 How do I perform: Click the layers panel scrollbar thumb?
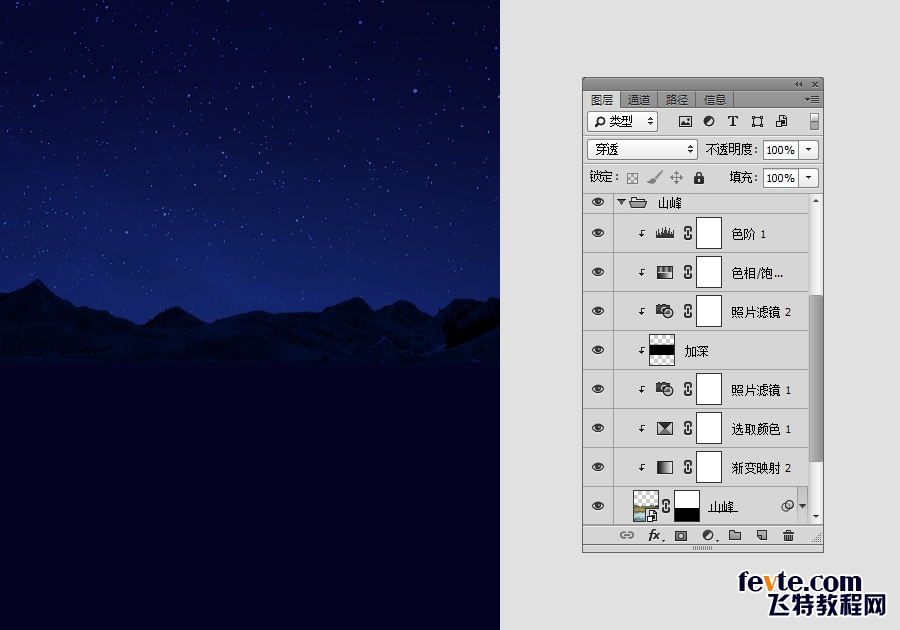click(816, 379)
